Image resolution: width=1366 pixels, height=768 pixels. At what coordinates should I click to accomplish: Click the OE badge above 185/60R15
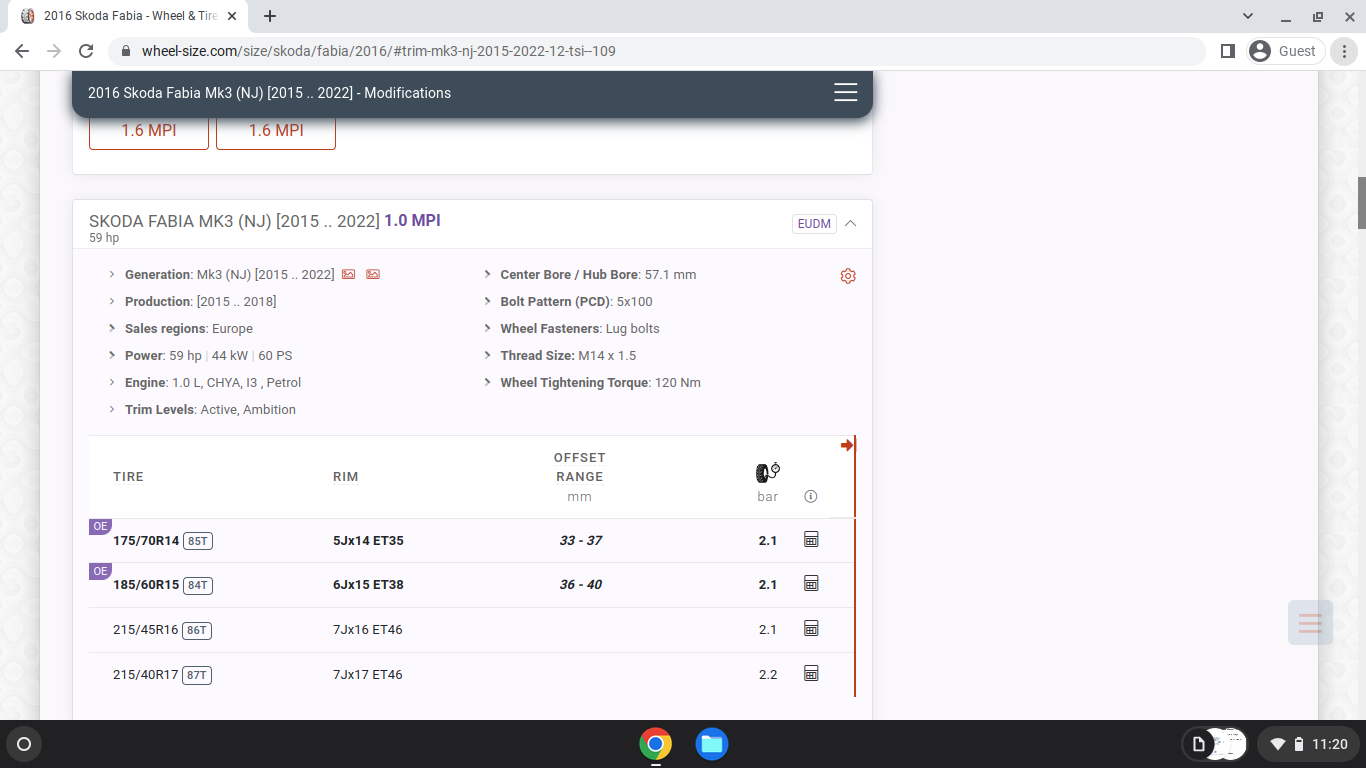(x=100, y=571)
